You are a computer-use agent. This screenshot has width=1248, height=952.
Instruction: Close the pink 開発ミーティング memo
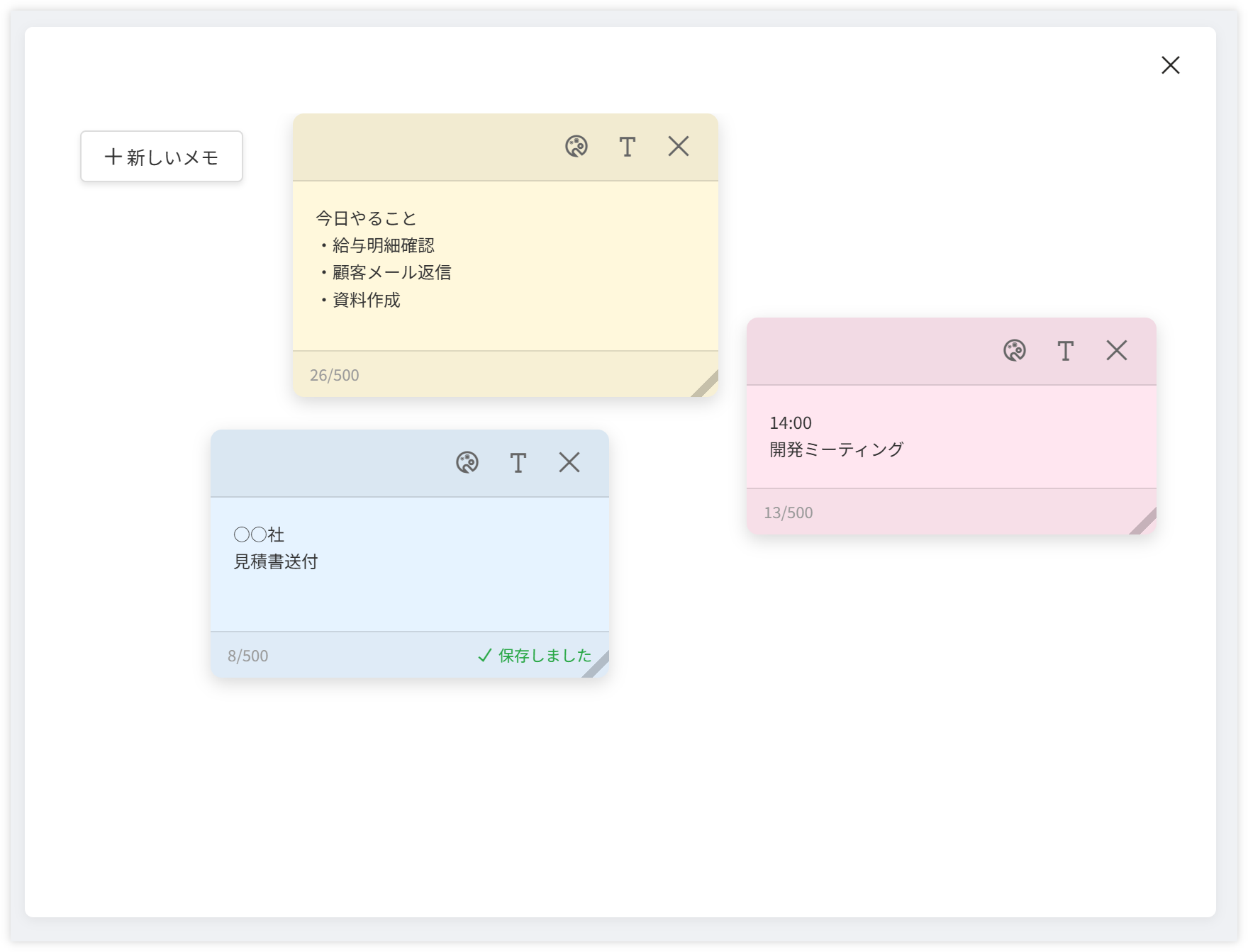pos(1116,351)
